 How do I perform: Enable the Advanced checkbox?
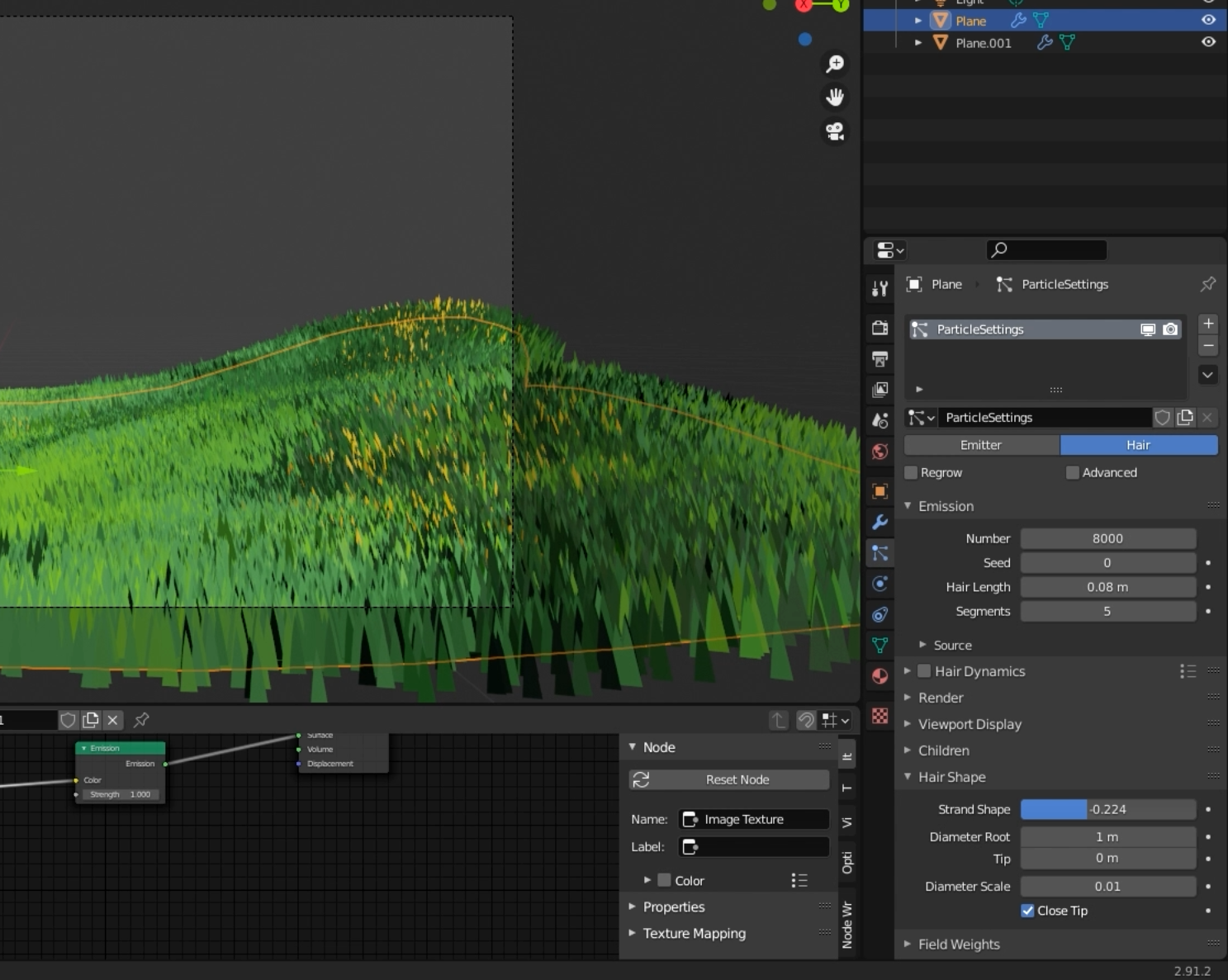click(1073, 473)
